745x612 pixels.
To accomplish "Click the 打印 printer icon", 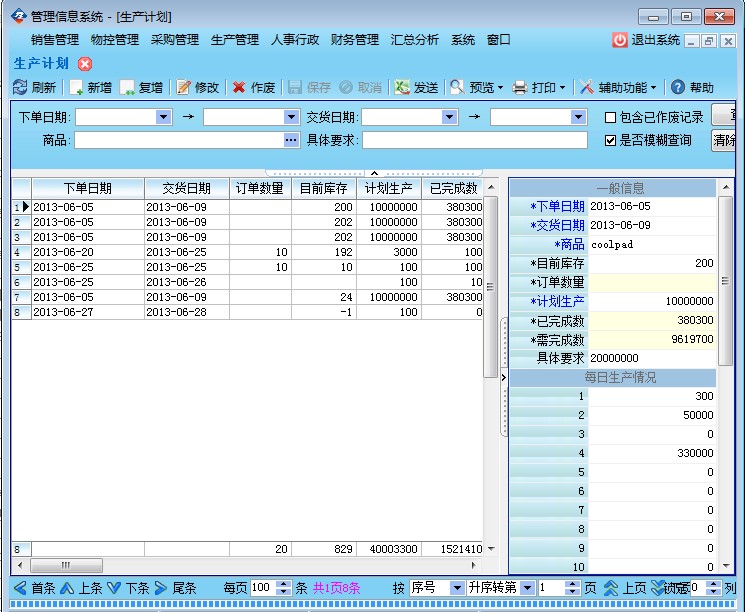I will pos(520,87).
